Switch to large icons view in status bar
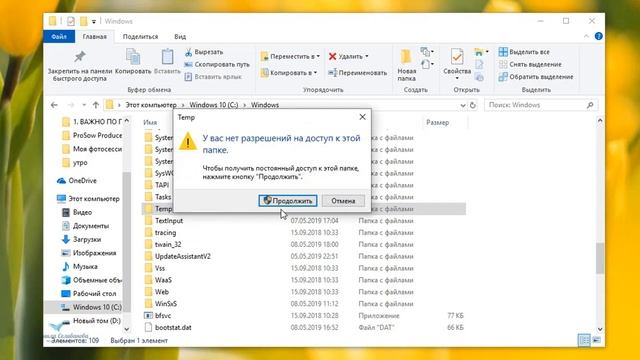This screenshot has width=640, height=360. click(x=596, y=340)
